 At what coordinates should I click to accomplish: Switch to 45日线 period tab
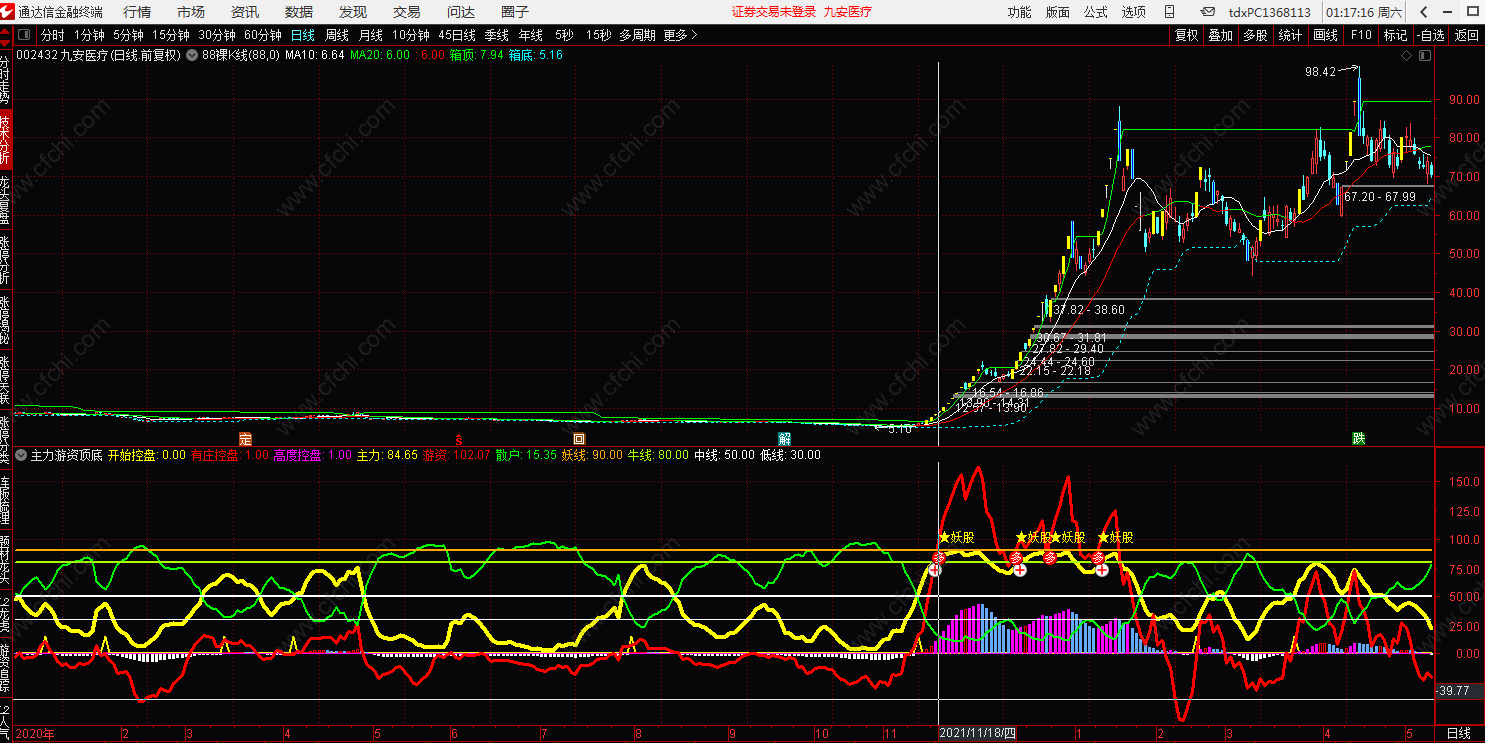tap(457, 35)
